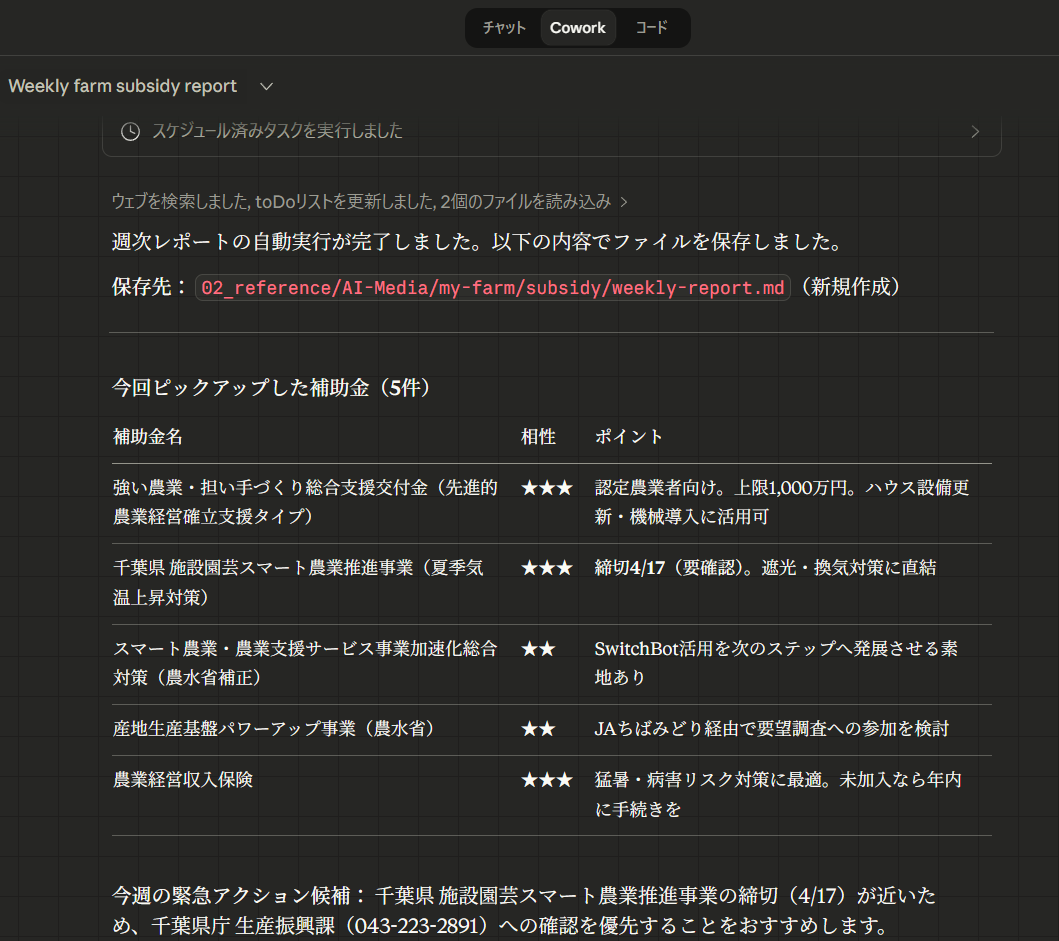Click the clock icon on the scheduled task banner
Image resolution: width=1059 pixels, height=941 pixels.
pyautogui.click(x=129, y=131)
